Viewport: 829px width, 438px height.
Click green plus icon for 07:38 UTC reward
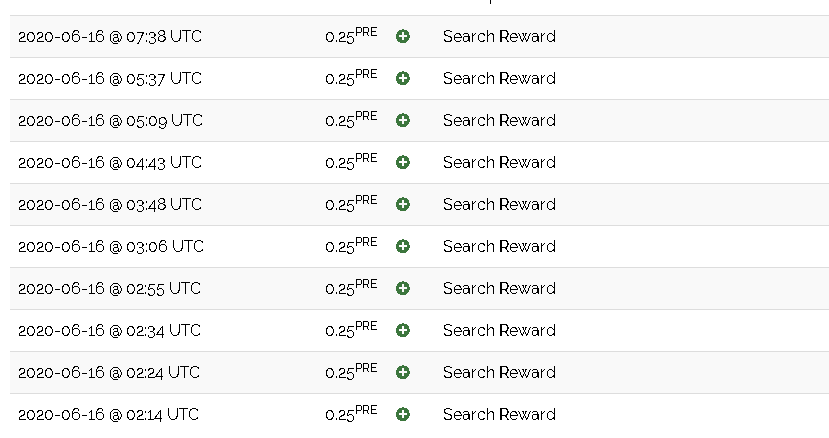click(403, 36)
